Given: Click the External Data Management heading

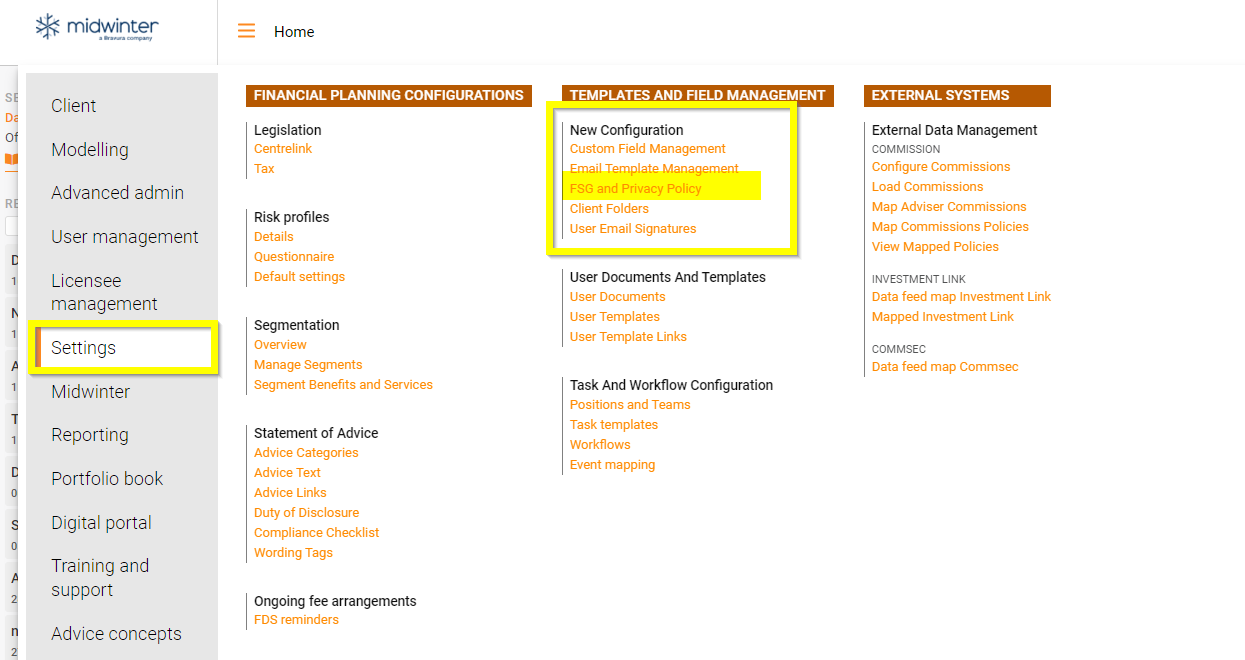Looking at the screenshot, I should 955,130.
